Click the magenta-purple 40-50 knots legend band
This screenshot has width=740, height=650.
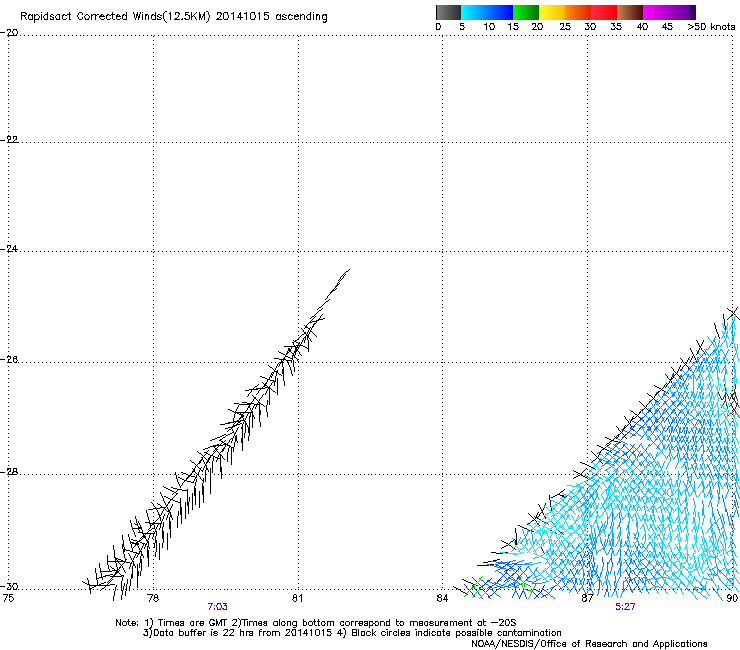[669, 12]
